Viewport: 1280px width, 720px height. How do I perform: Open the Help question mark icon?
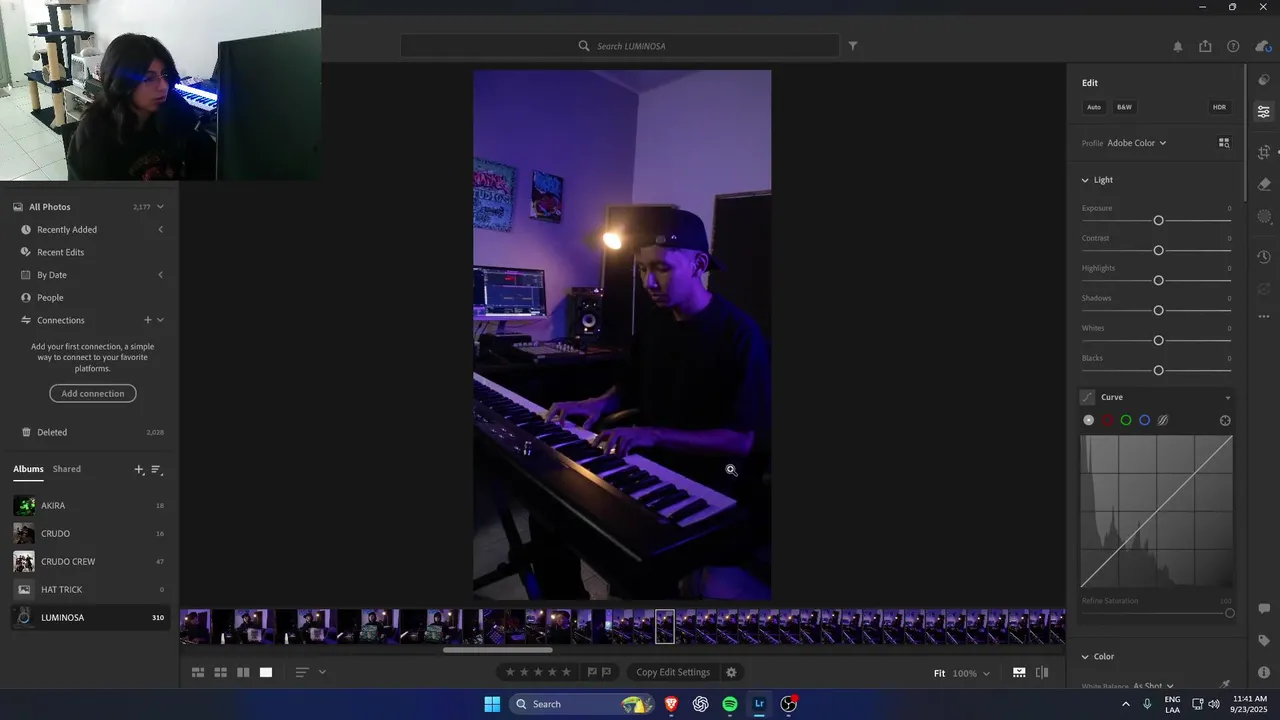tap(1233, 46)
